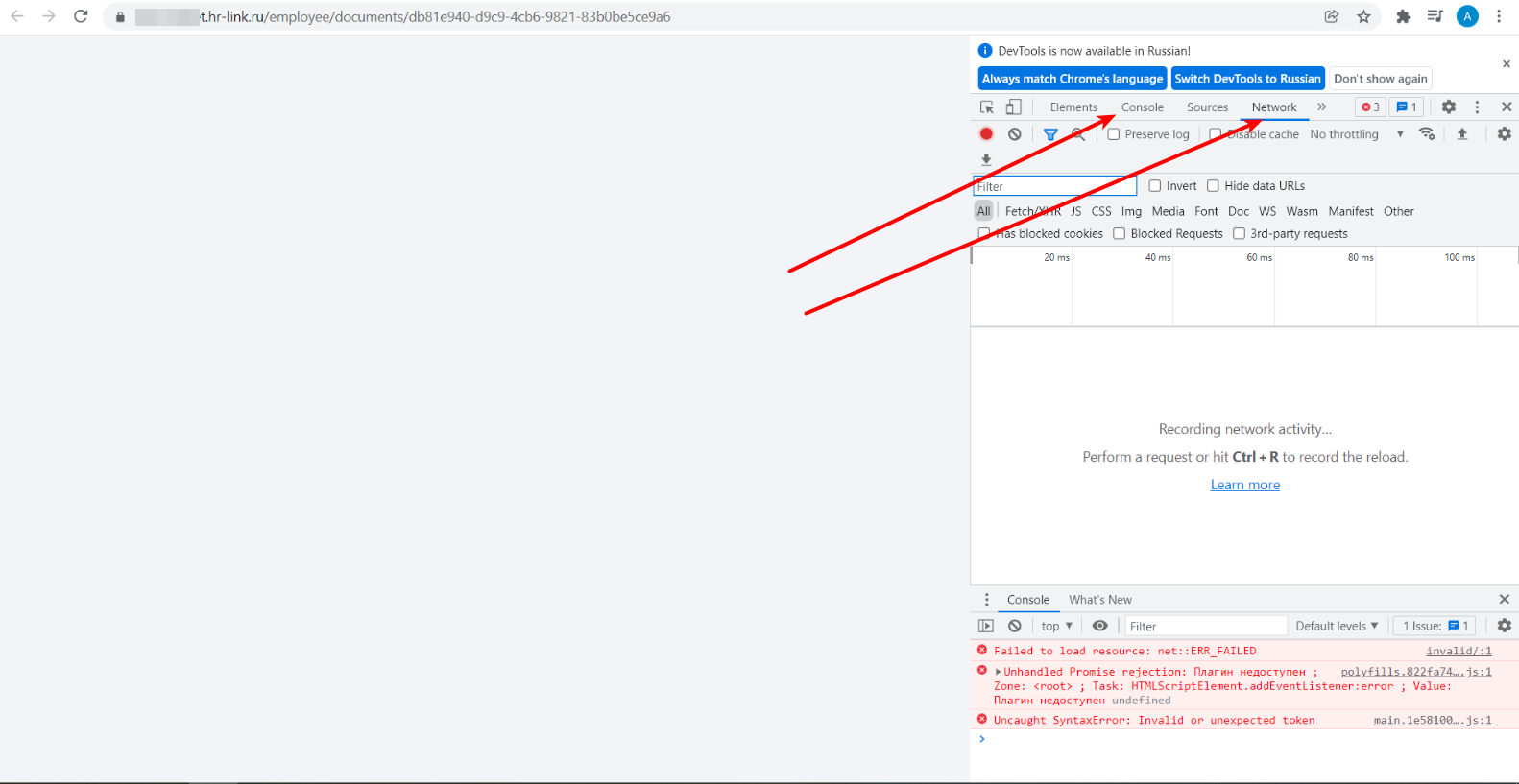Open DevTools settings gear
The width and height of the screenshot is (1519, 784).
tap(1449, 107)
